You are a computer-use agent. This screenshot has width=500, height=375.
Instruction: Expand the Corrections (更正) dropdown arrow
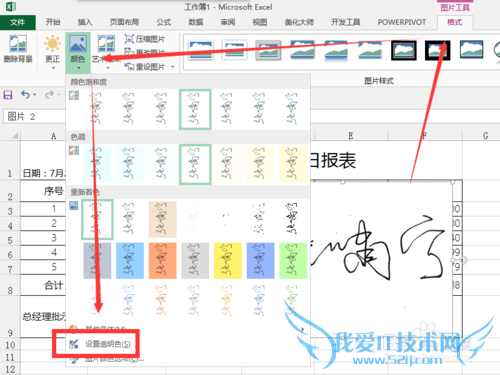(x=53, y=68)
